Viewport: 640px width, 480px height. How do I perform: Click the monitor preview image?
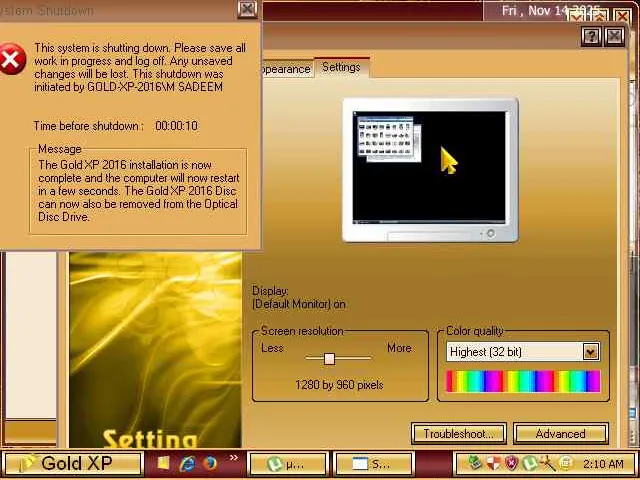click(430, 170)
